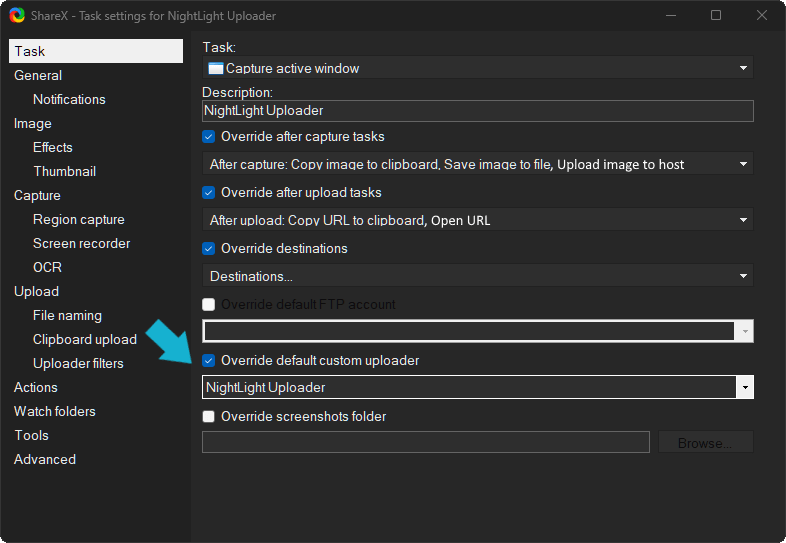
Task: Uncheck Override default custom uploader
Action: click(x=209, y=360)
